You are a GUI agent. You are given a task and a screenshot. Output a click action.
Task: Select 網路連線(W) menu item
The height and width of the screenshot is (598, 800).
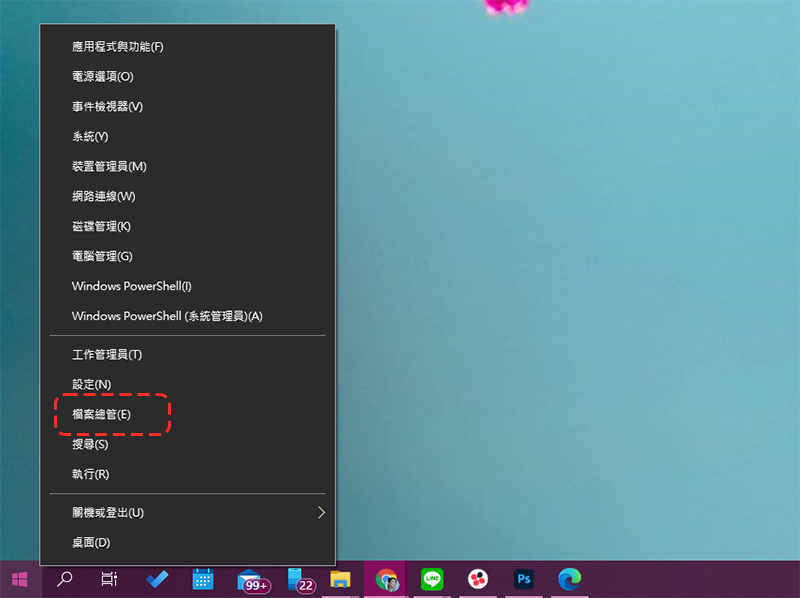(187, 196)
